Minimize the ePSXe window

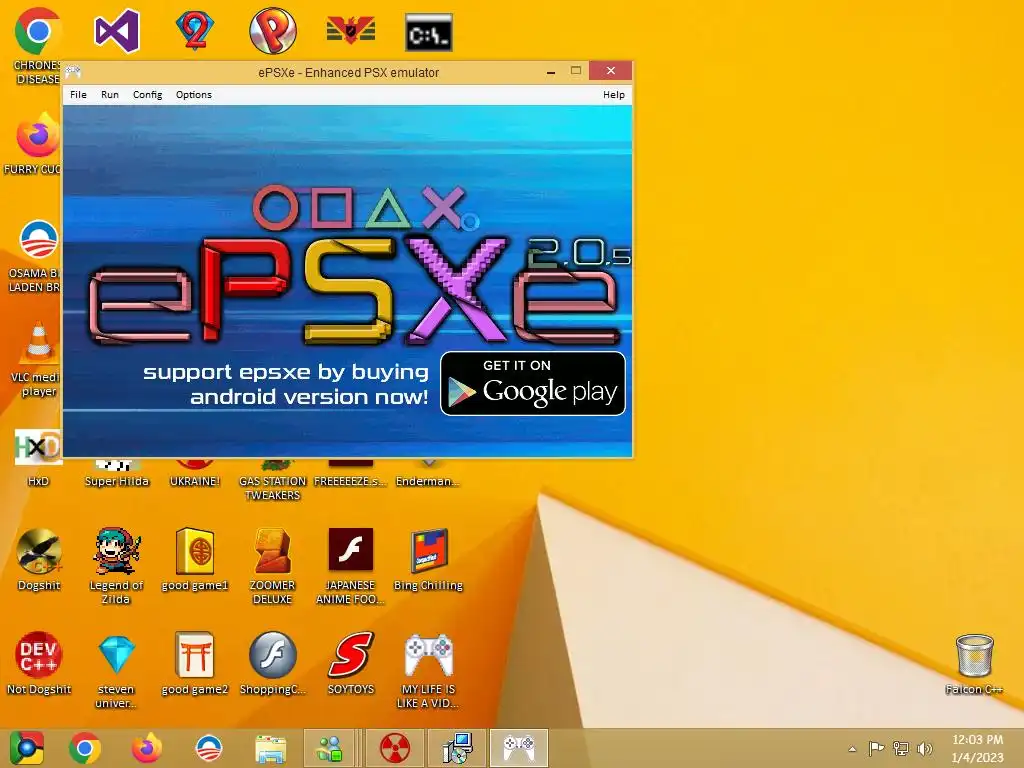(551, 71)
